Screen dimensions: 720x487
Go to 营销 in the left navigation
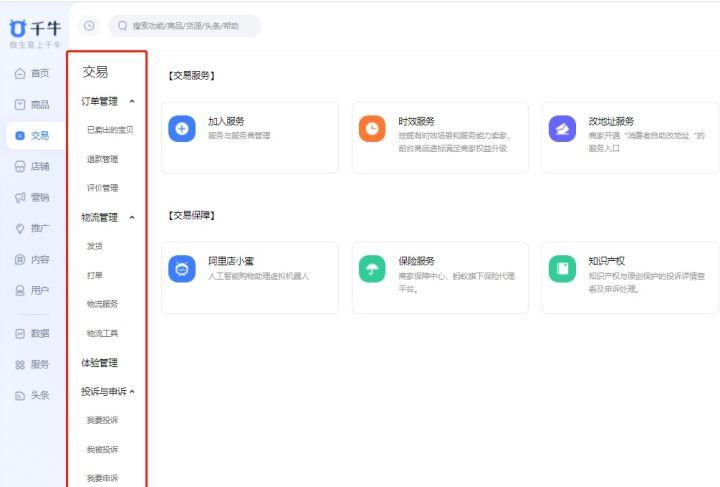39,197
